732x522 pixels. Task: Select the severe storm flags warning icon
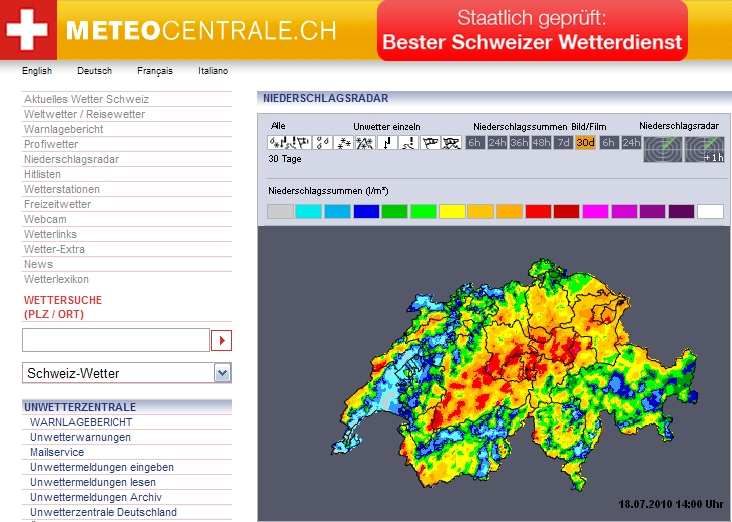click(x=451, y=142)
